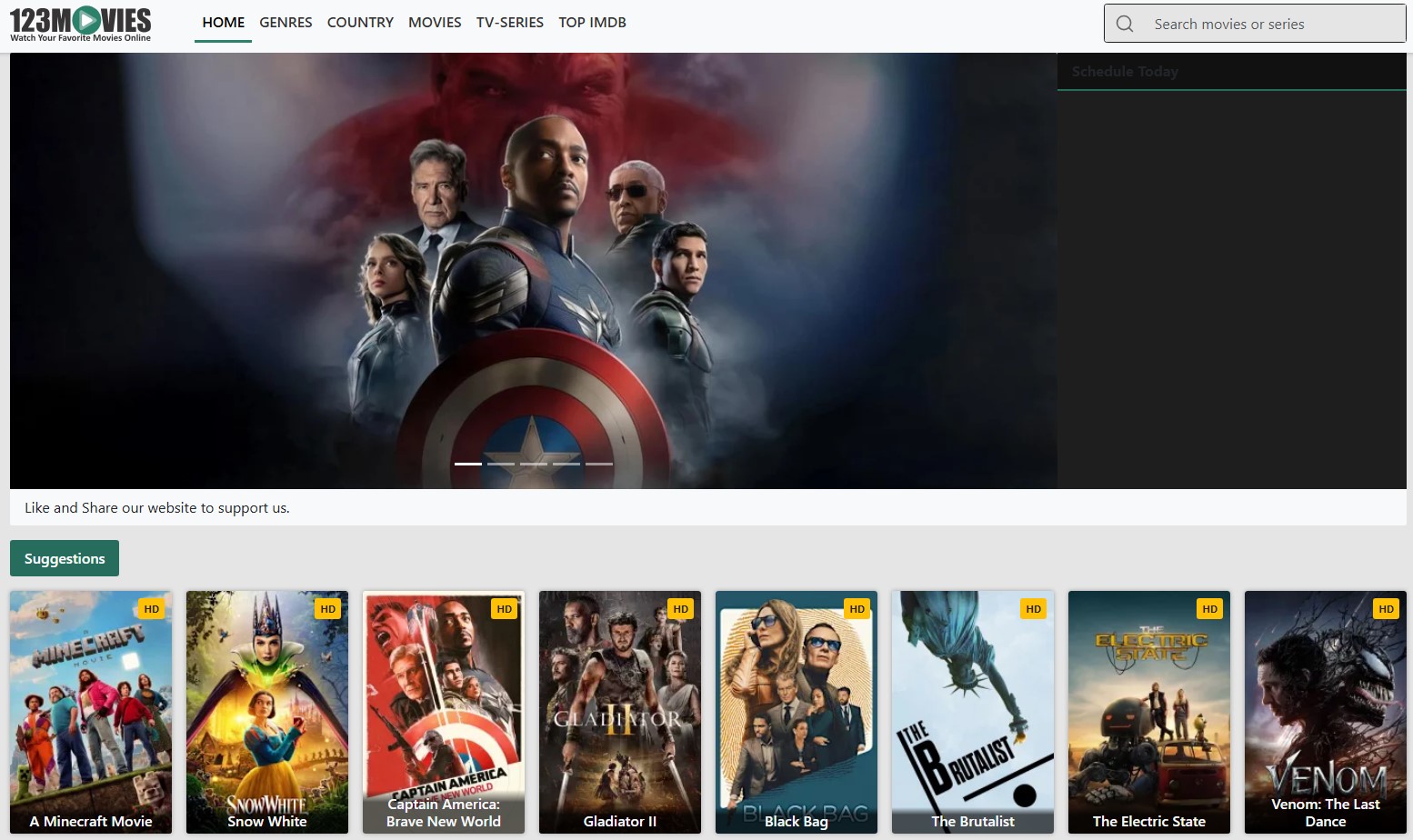Screen dimensions: 1413x840
Task: Open the COUNTRY menu
Action: (x=360, y=22)
